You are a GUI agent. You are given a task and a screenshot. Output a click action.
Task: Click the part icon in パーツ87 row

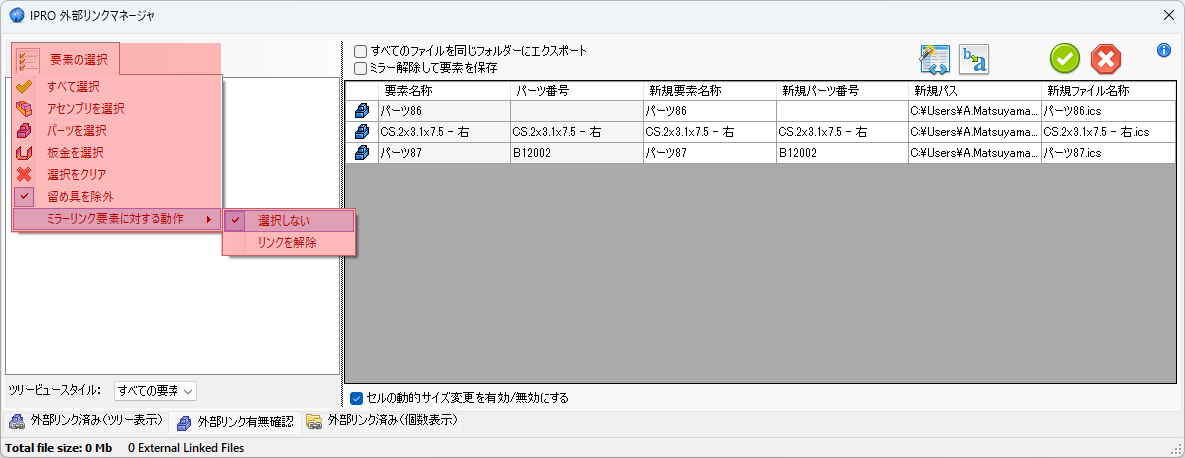point(362,153)
